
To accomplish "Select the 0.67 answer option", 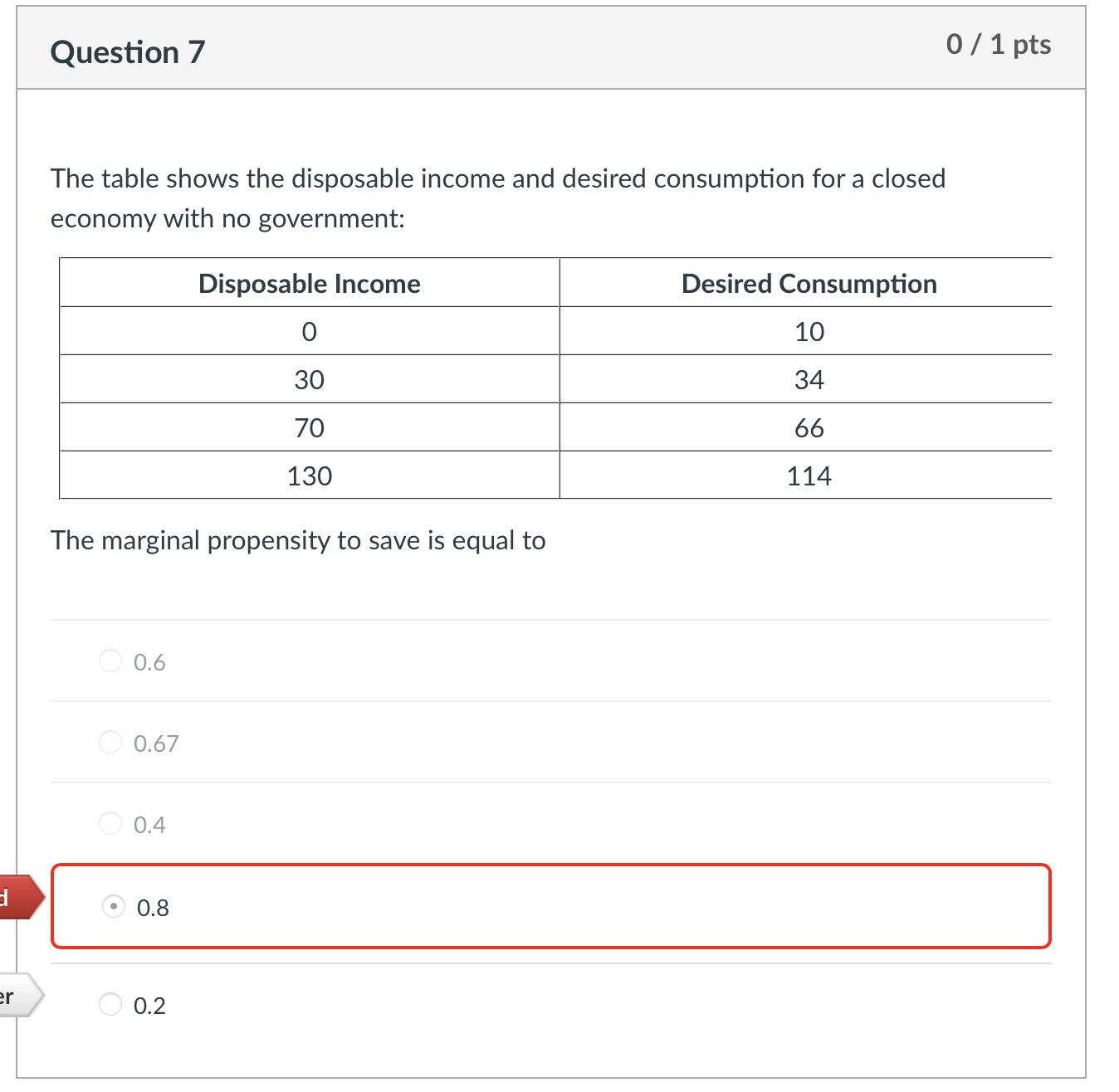I will [x=110, y=742].
